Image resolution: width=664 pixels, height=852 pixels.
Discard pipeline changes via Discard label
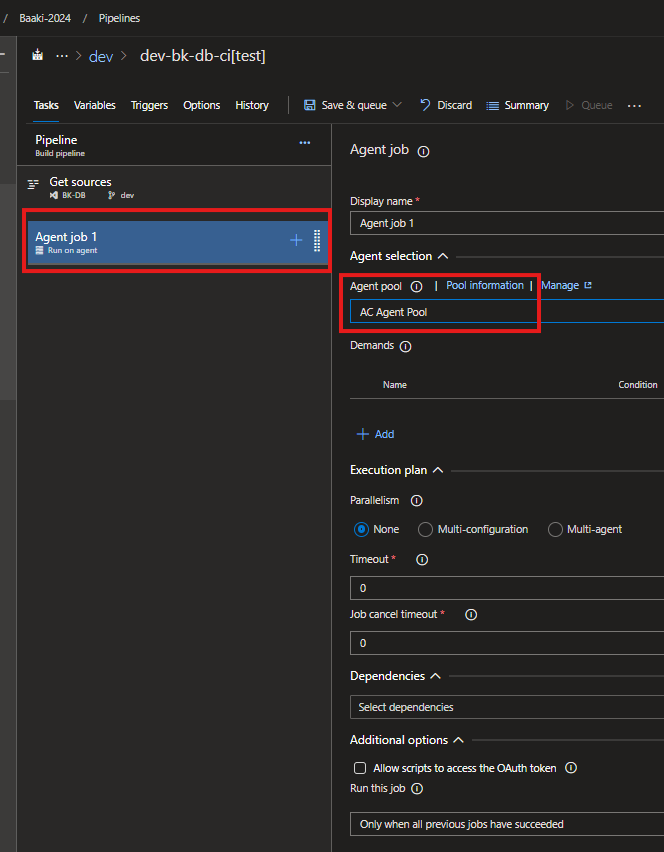455,105
